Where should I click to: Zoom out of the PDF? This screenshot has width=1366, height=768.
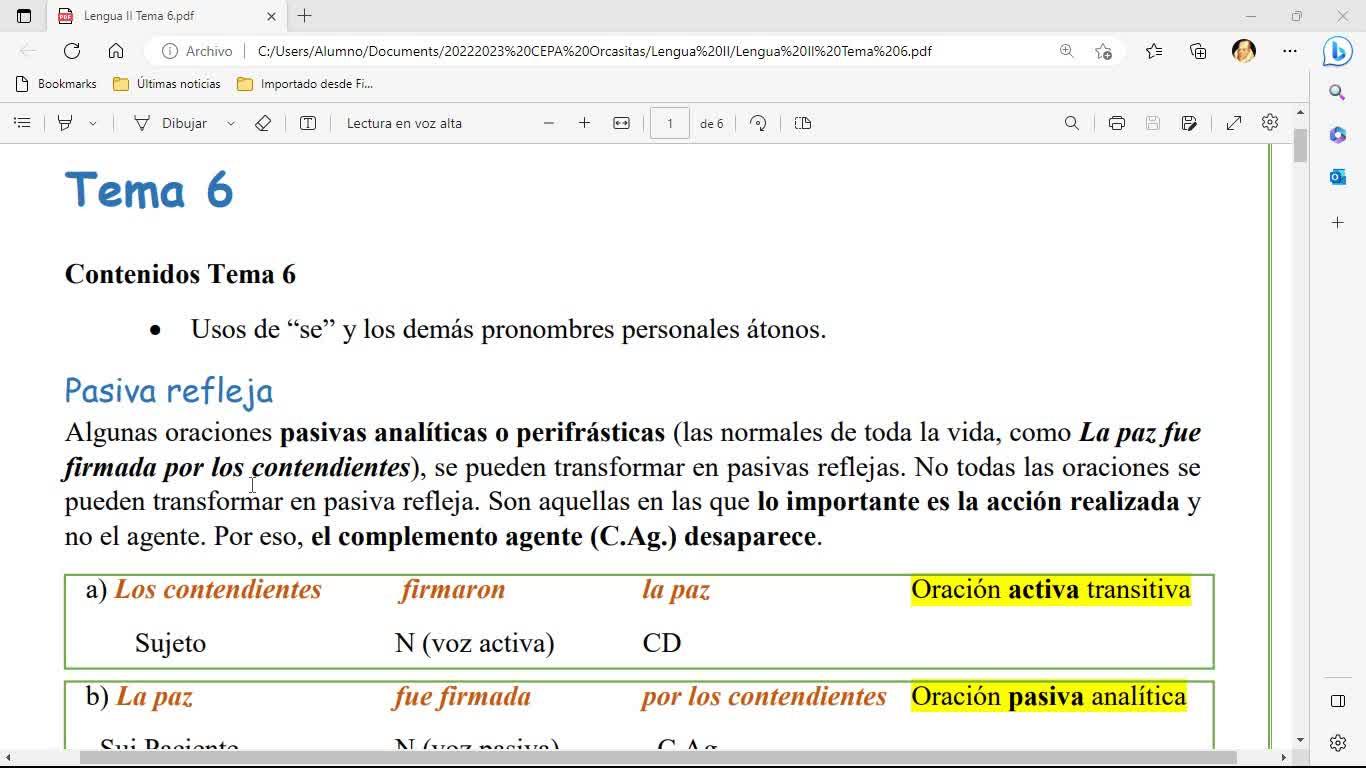[x=548, y=123]
